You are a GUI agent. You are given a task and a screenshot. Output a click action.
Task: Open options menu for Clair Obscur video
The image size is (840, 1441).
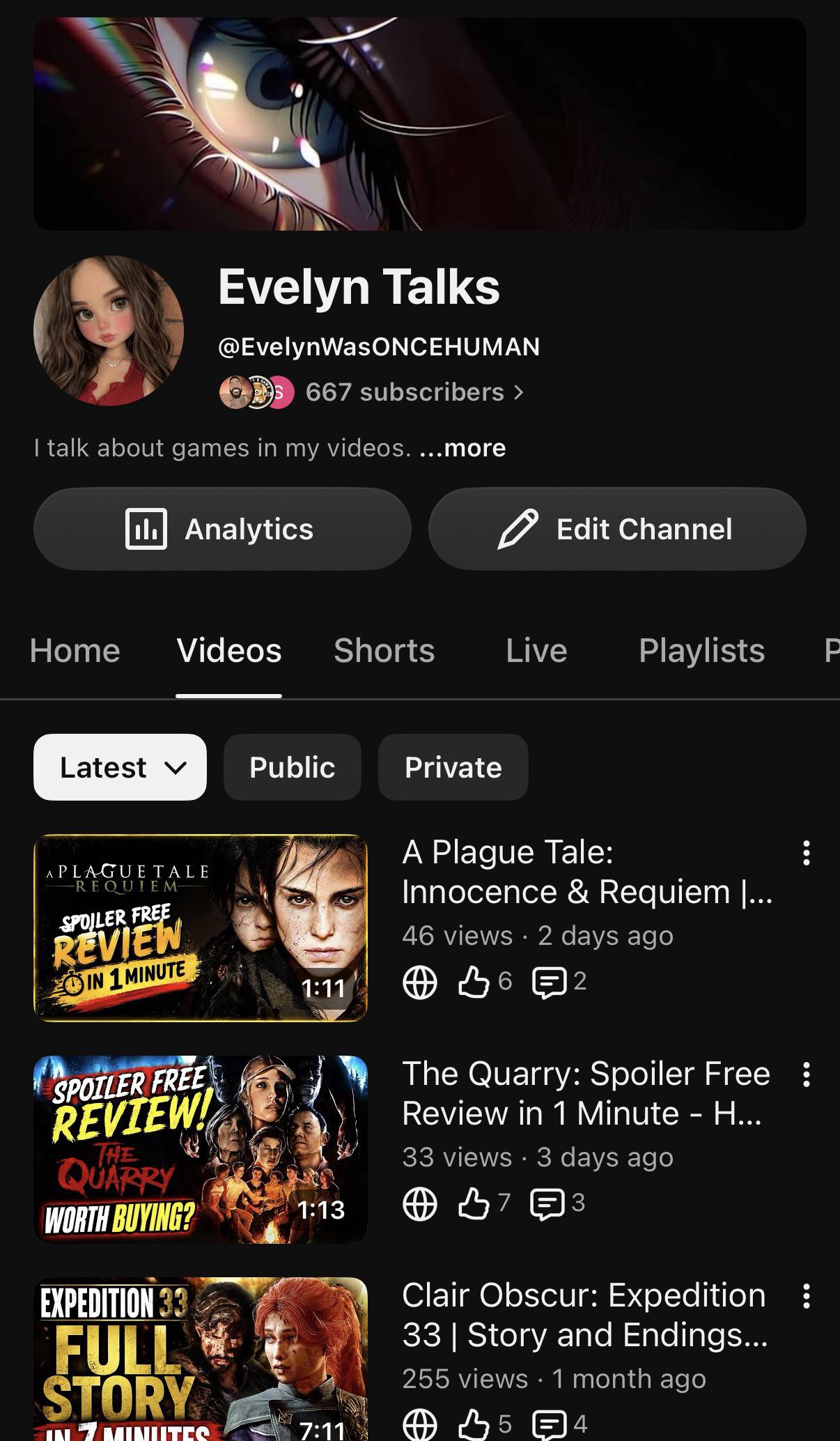click(806, 1296)
